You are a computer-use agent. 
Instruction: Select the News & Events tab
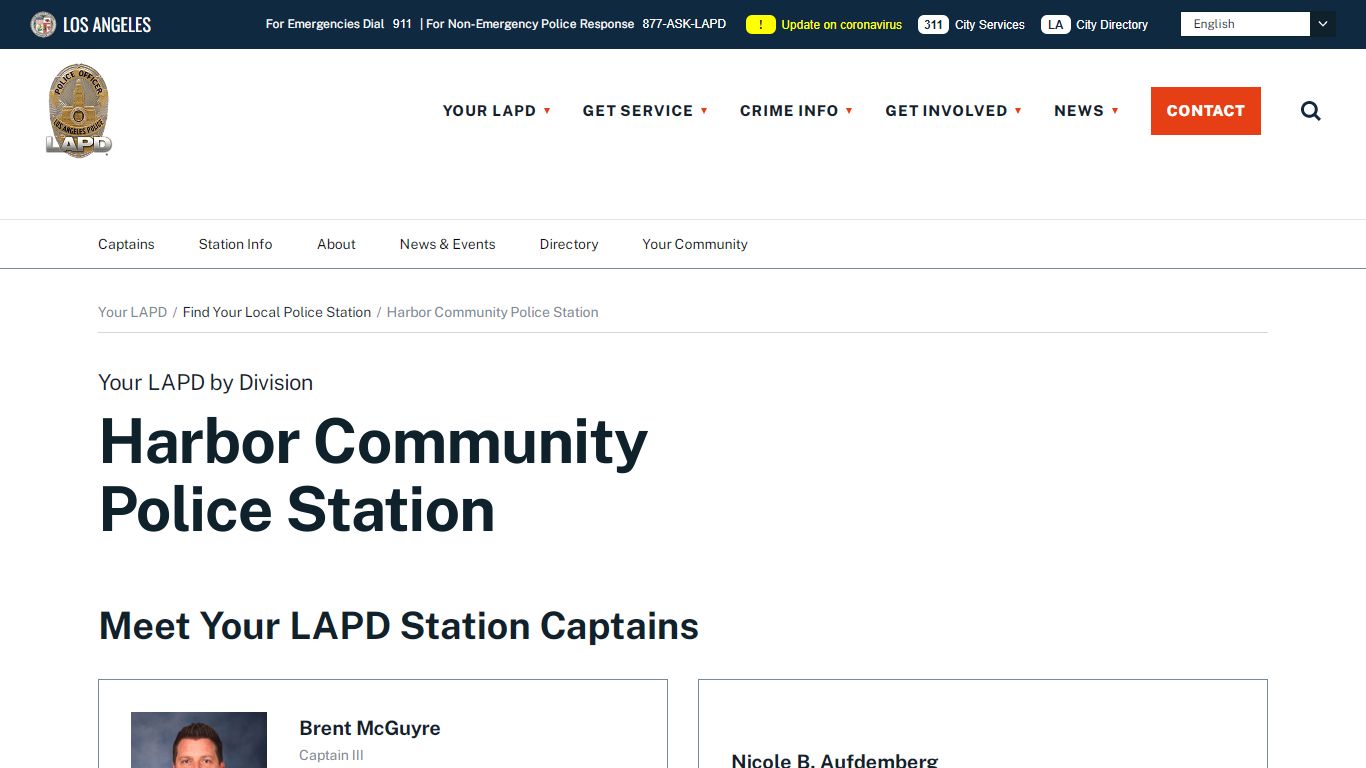(447, 244)
